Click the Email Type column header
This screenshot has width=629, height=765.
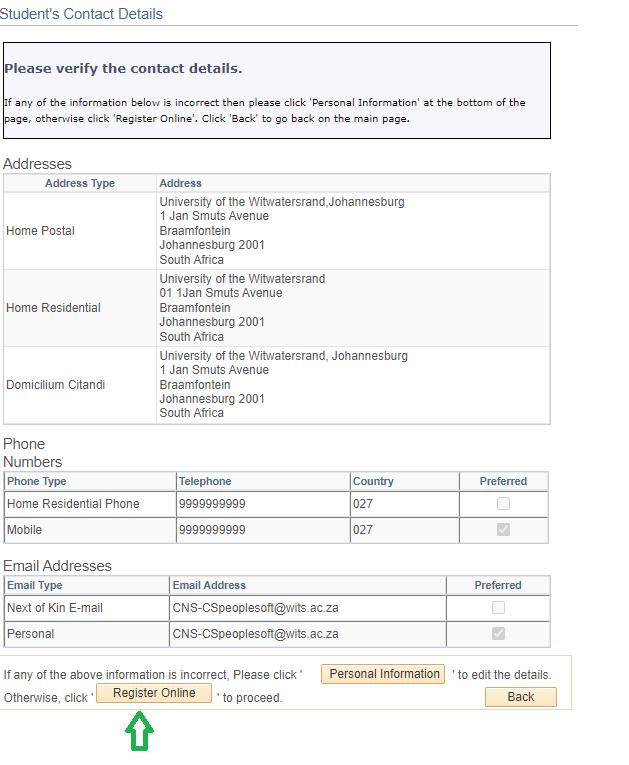[35, 585]
